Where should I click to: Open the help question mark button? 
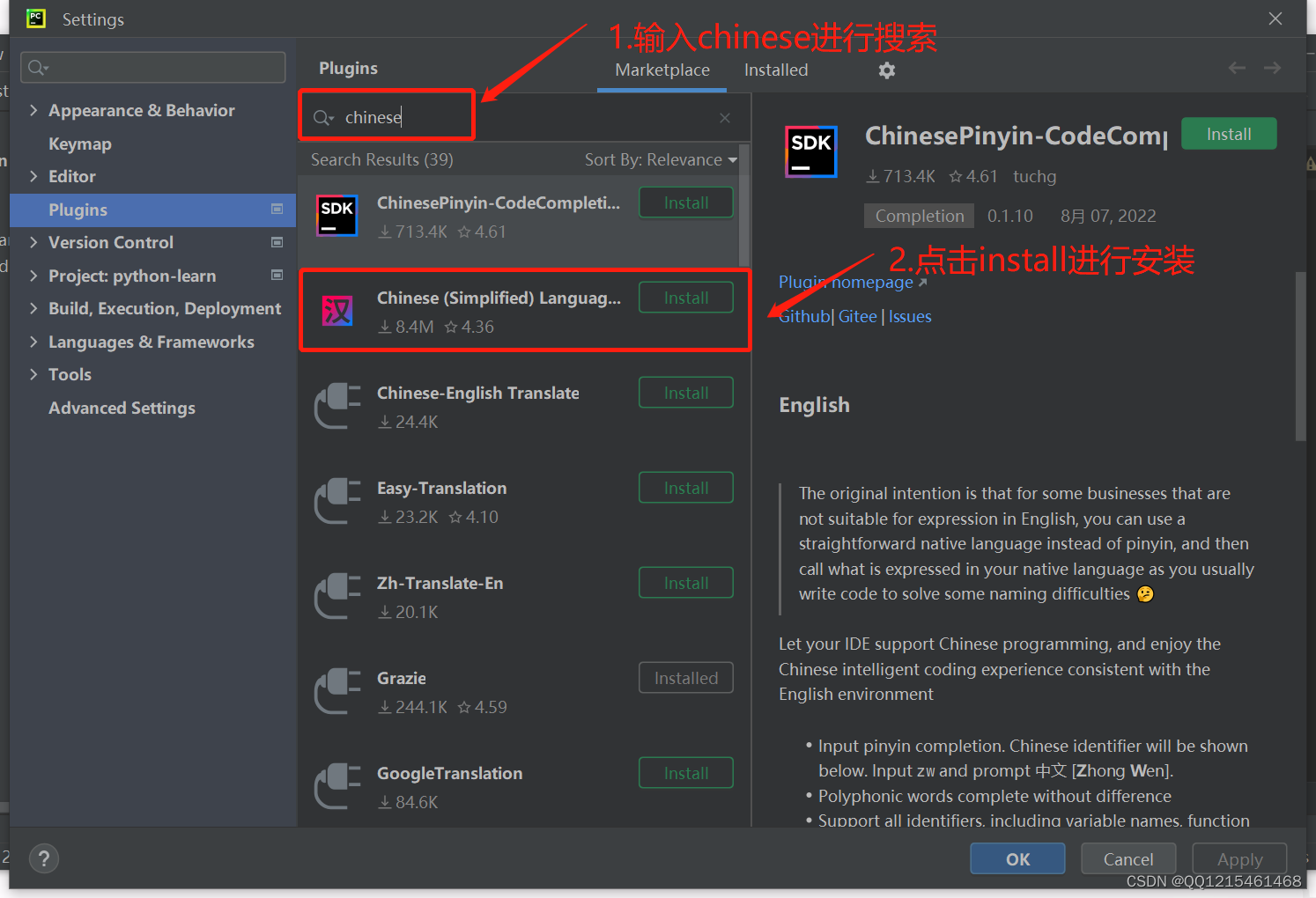pos(43,858)
